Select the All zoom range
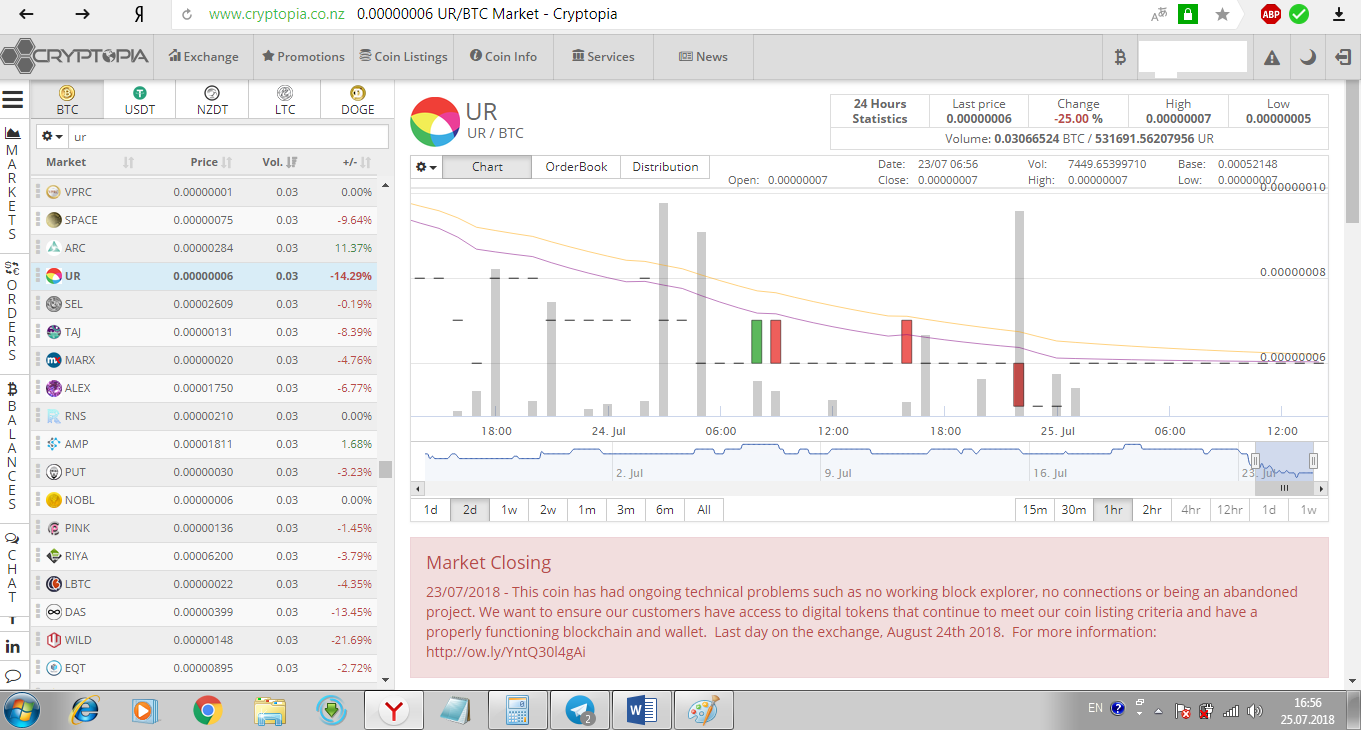The width and height of the screenshot is (1366, 730). [x=704, y=510]
